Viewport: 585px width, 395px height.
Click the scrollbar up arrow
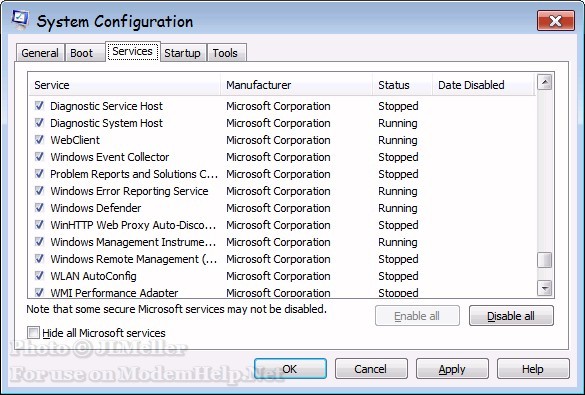tap(545, 82)
